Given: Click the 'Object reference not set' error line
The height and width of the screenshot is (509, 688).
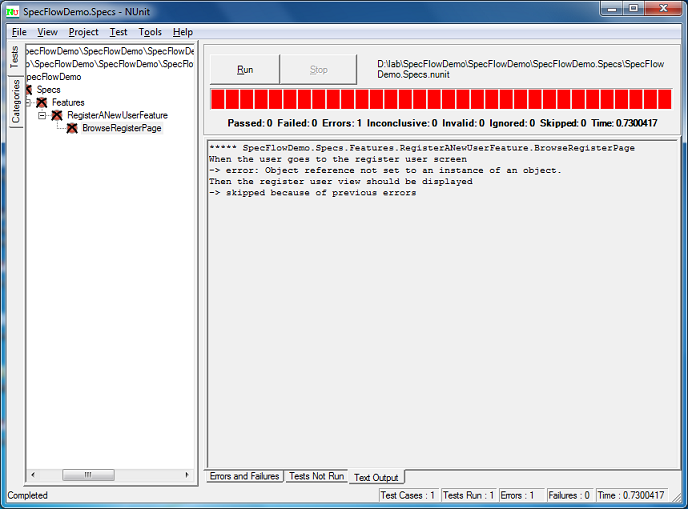Looking at the screenshot, I should click(385, 170).
